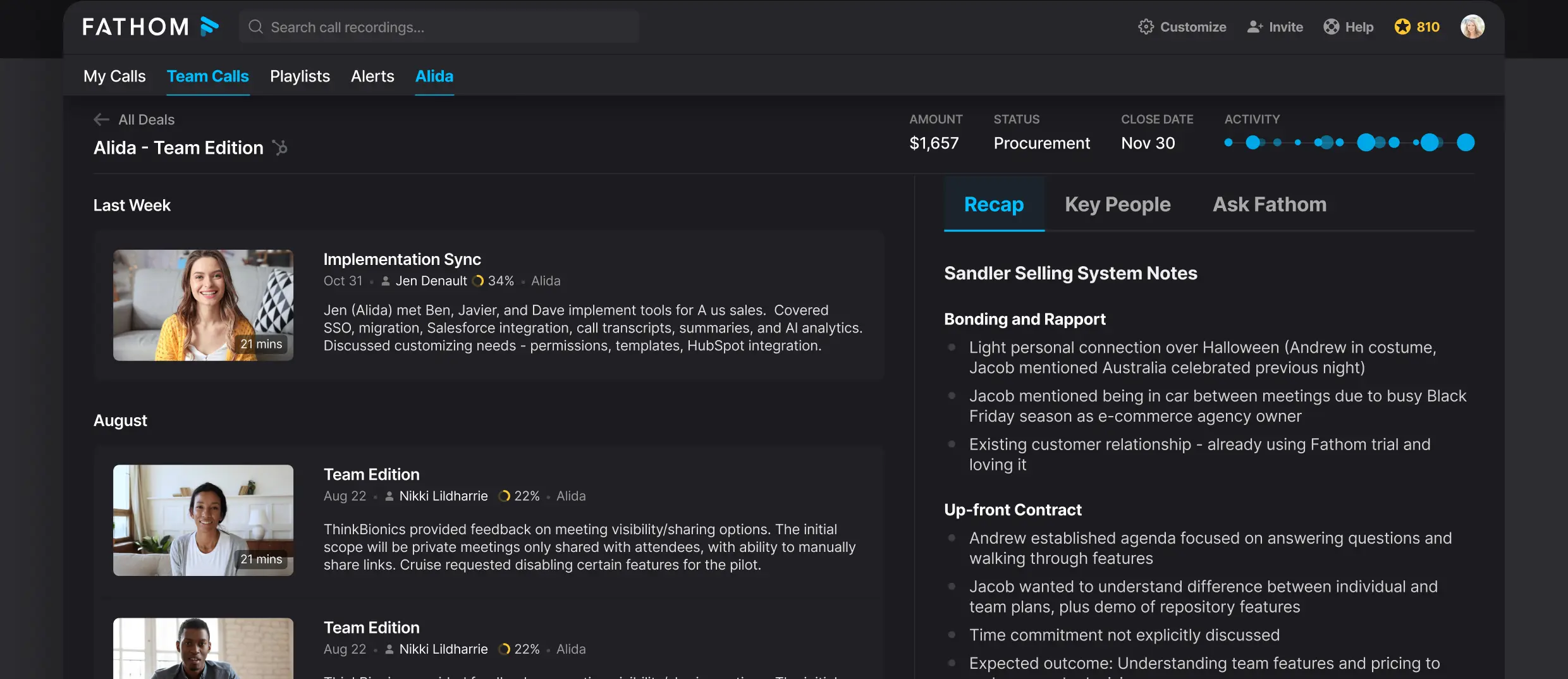Open the Aug 22 Team Edition thumbnail with woman
The width and height of the screenshot is (1568, 679).
pos(203,520)
